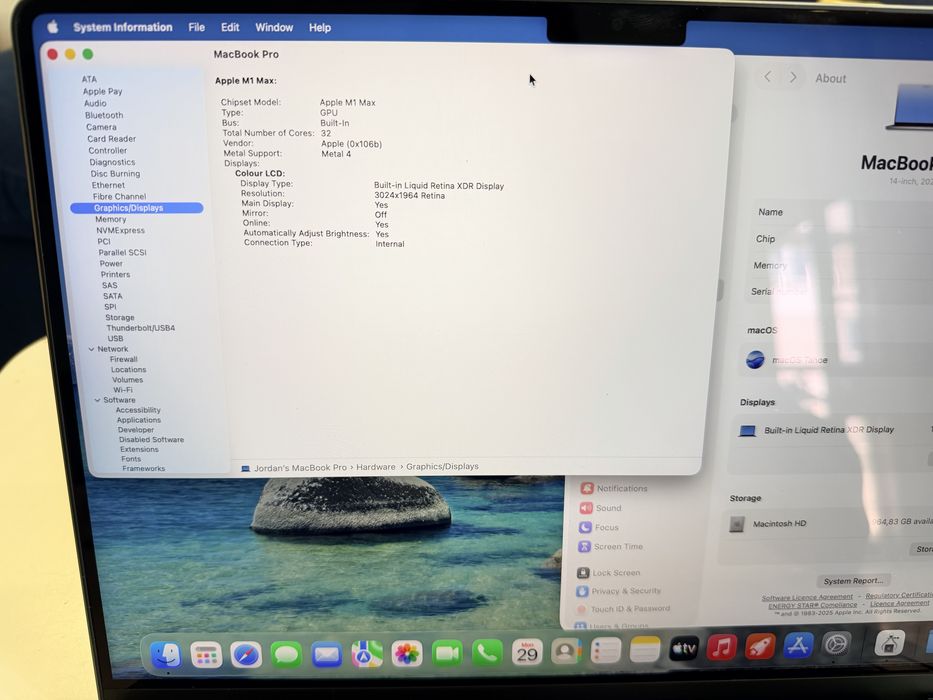The height and width of the screenshot is (700, 933).
Task: Click Hardware in the path bar
Action: click(x=375, y=467)
